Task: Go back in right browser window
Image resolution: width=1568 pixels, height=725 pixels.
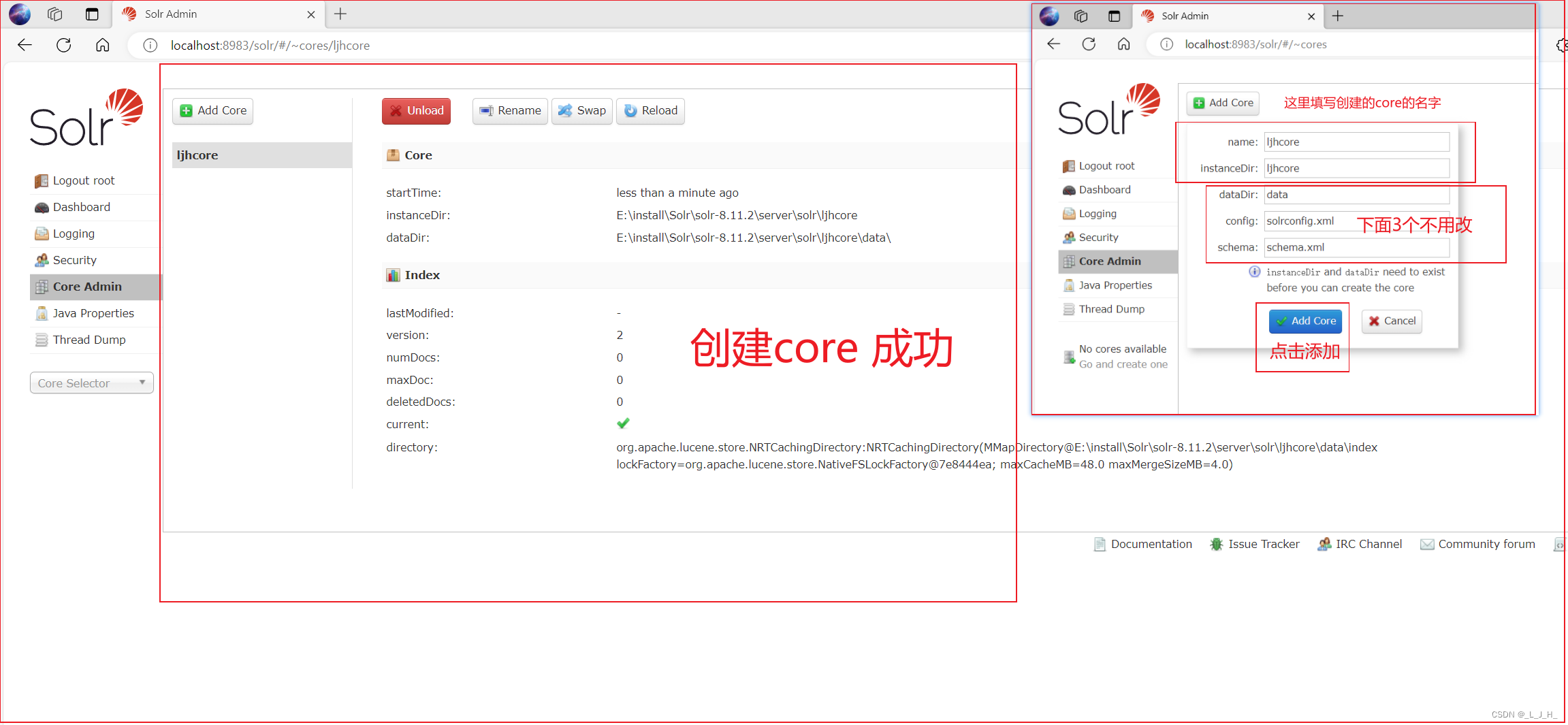Action: coord(1054,44)
